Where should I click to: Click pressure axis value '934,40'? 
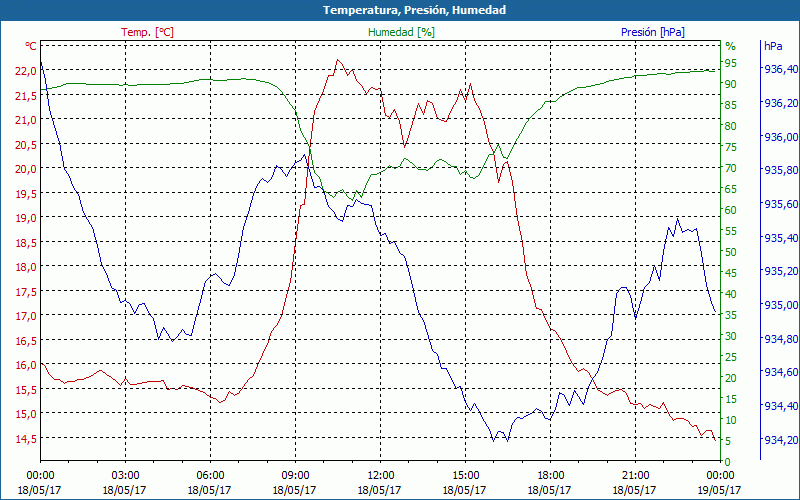point(780,406)
